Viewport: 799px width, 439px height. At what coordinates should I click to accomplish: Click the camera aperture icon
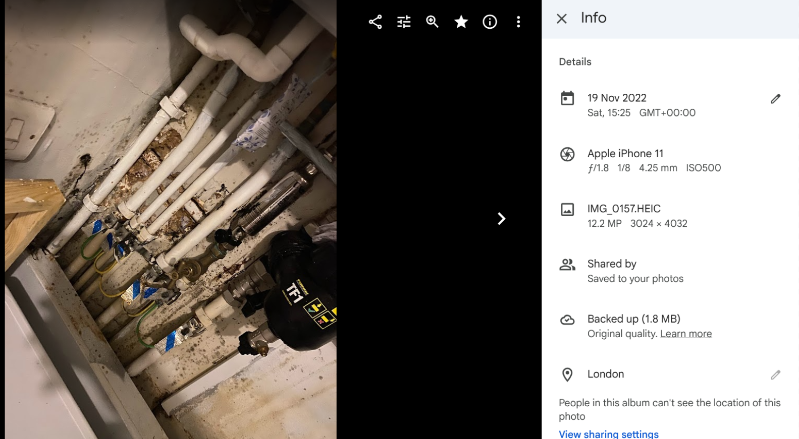[567, 154]
